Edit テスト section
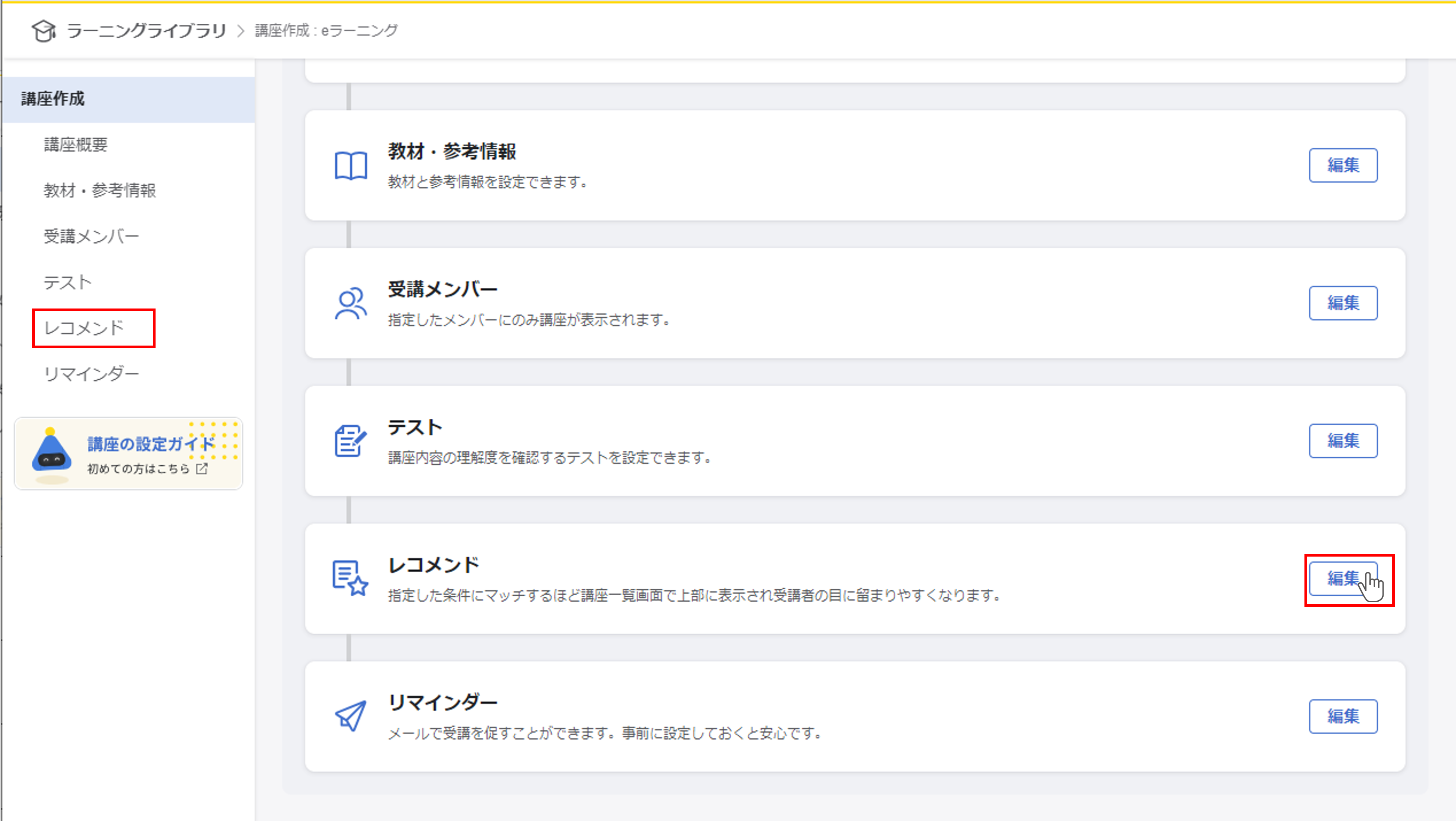 point(1343,440)
